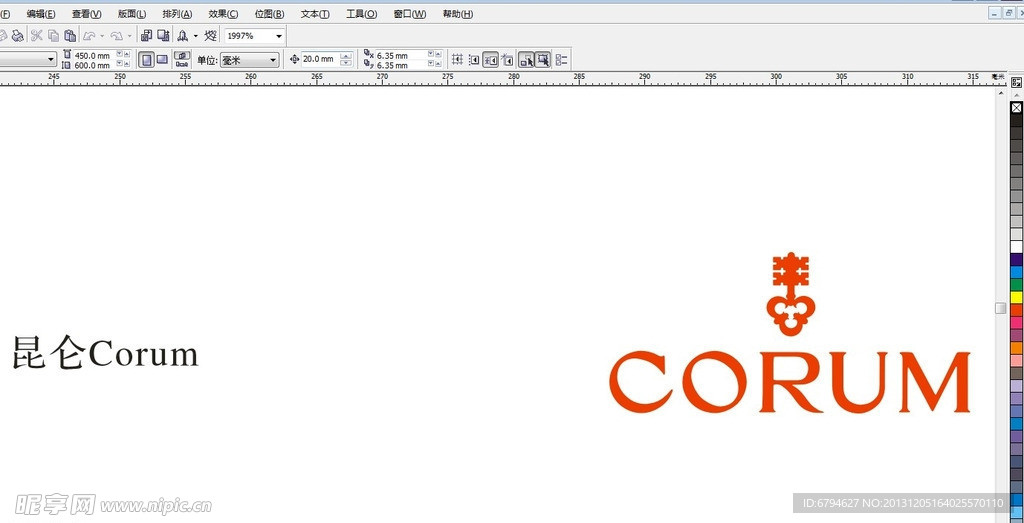Expand the Redo history dropdown arrow
This screenshot has height=523, width=1024.
(x=129, y=36)
